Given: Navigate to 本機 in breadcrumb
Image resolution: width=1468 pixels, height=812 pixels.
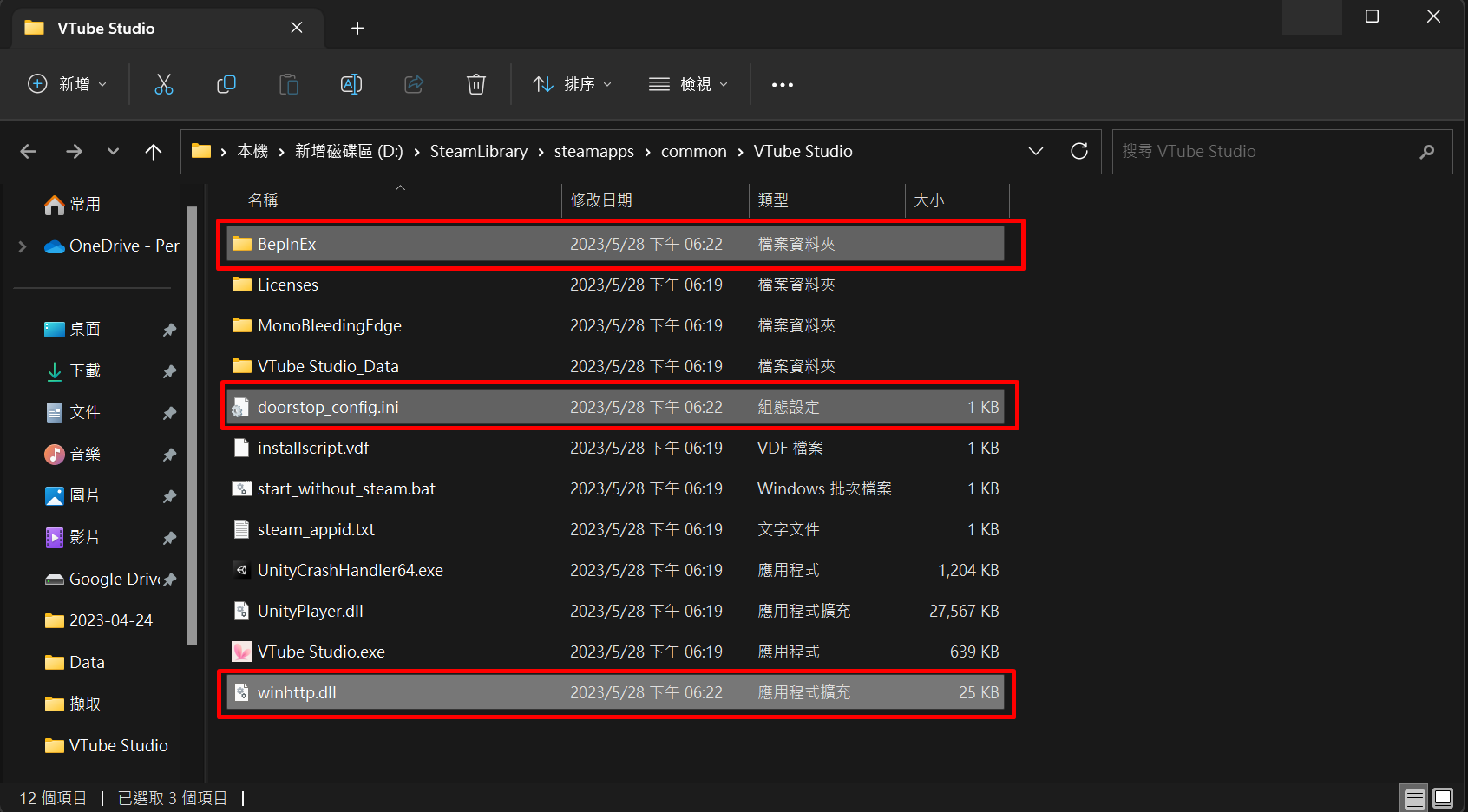Looking at the screenshot, I should coord(252,151).
